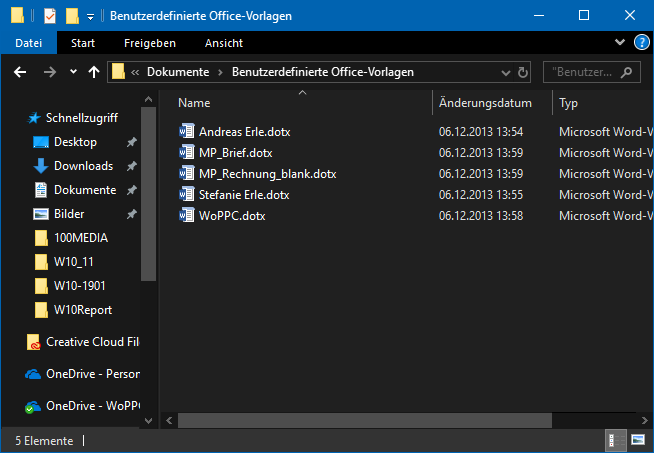Click the search box
This screenshot has width=654, height=453.
(x=592, y=72)
